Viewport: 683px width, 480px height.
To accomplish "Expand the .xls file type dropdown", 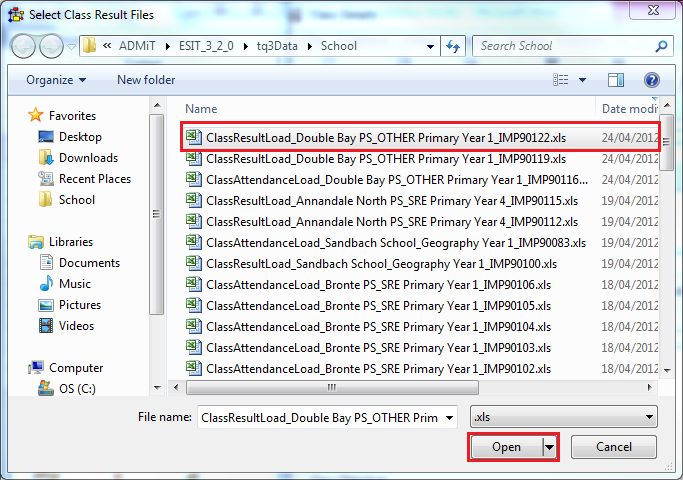I will tap(649, 417).
